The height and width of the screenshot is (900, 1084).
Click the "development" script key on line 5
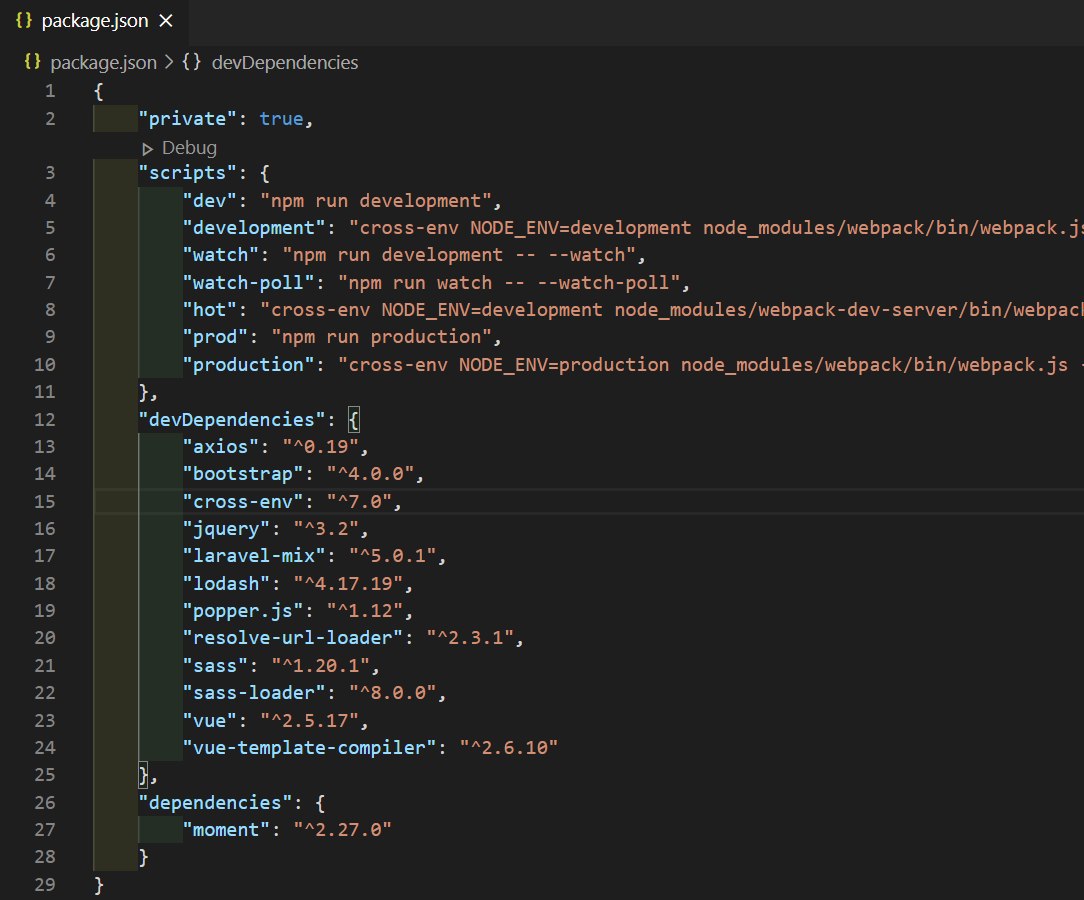(254, 228)
